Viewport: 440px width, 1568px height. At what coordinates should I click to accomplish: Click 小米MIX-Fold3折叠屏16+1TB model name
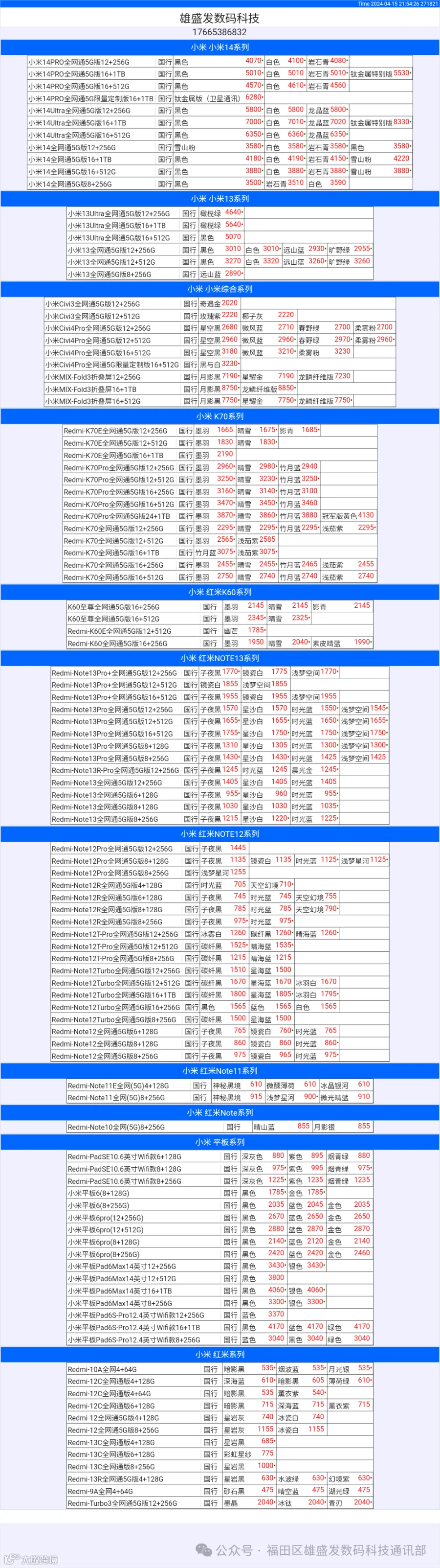[x=91, y=390]
